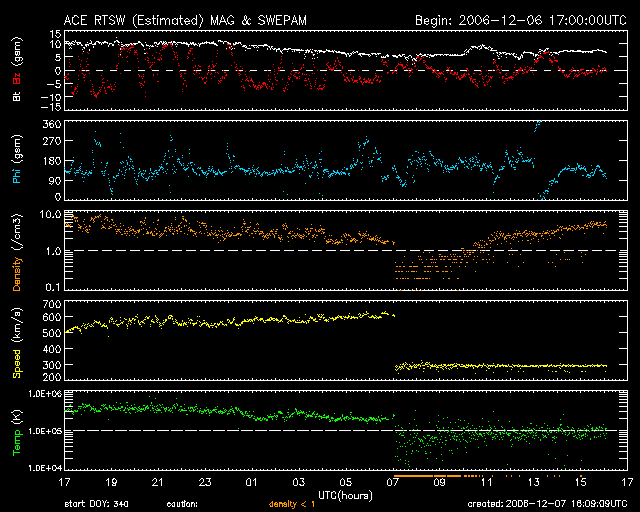Screen dimensions: 640x512
Task: Select the Begin timestamp at top right
Action: [519, 20]
